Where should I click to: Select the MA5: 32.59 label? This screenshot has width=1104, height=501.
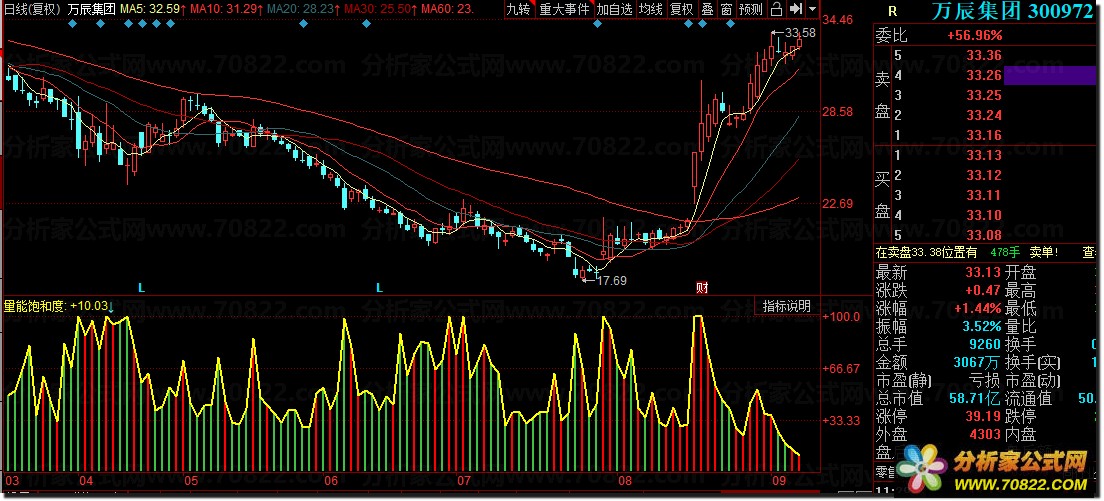coord(152,9)
